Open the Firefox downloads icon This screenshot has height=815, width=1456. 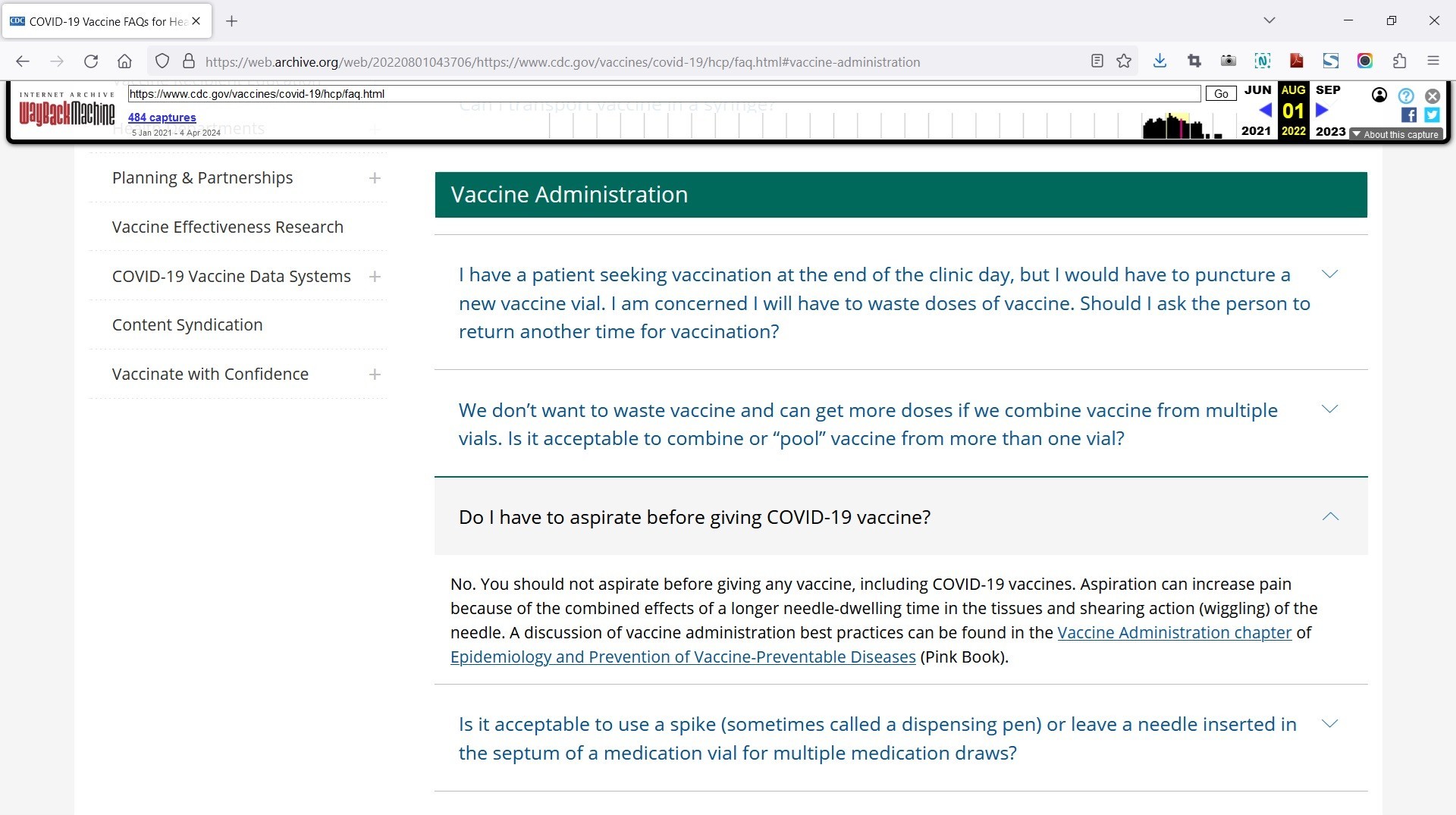click(1159, 61)
